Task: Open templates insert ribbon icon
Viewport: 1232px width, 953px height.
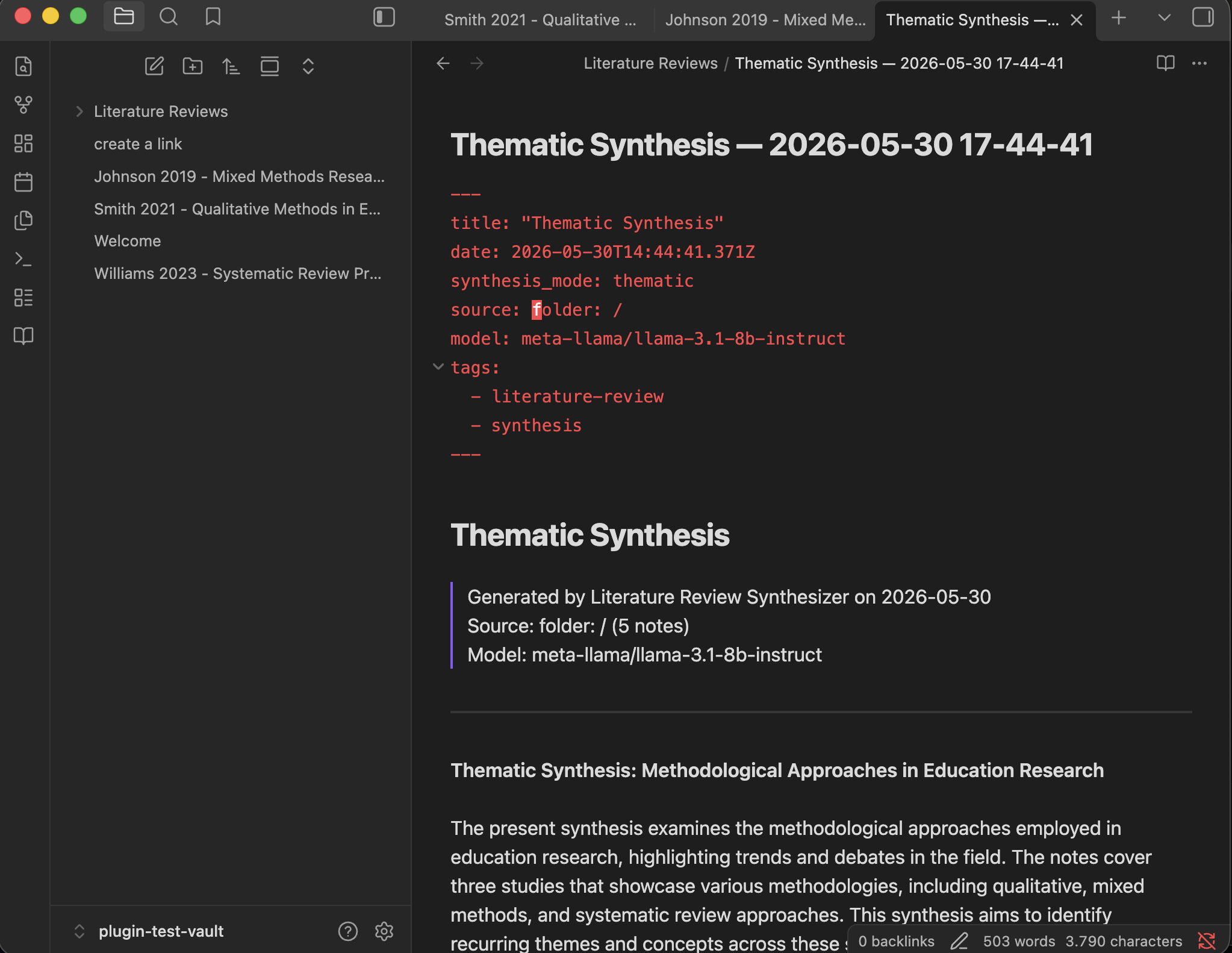Action: (x=23, y=220)
